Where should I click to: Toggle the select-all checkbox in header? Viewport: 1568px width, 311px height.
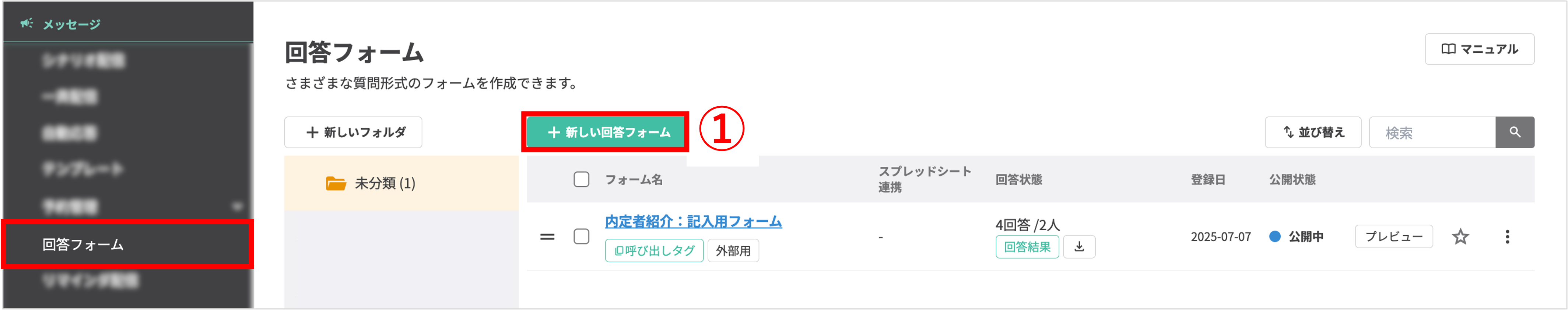tap(581, 179)
